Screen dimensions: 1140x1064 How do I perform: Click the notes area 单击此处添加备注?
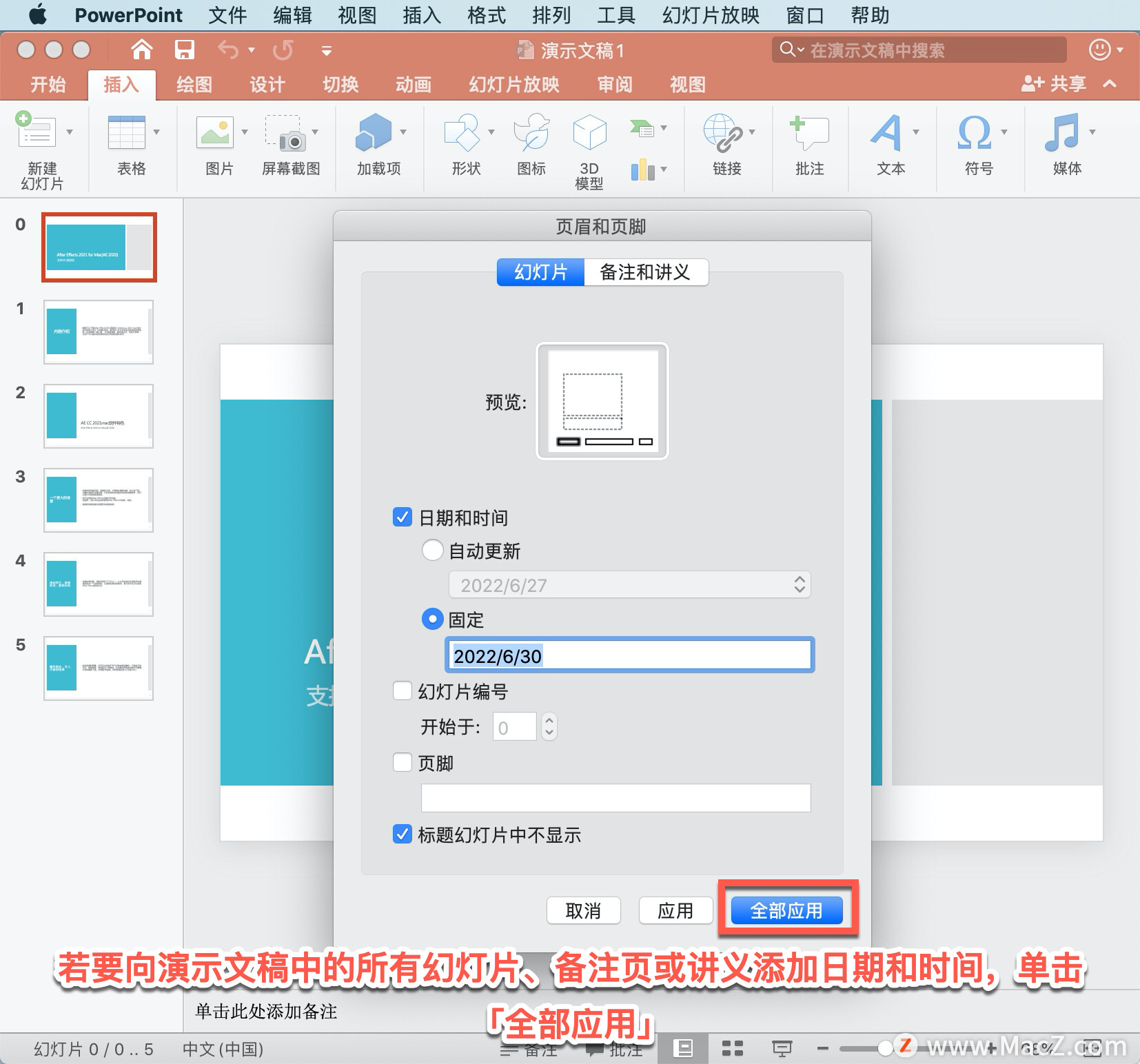266,1011
